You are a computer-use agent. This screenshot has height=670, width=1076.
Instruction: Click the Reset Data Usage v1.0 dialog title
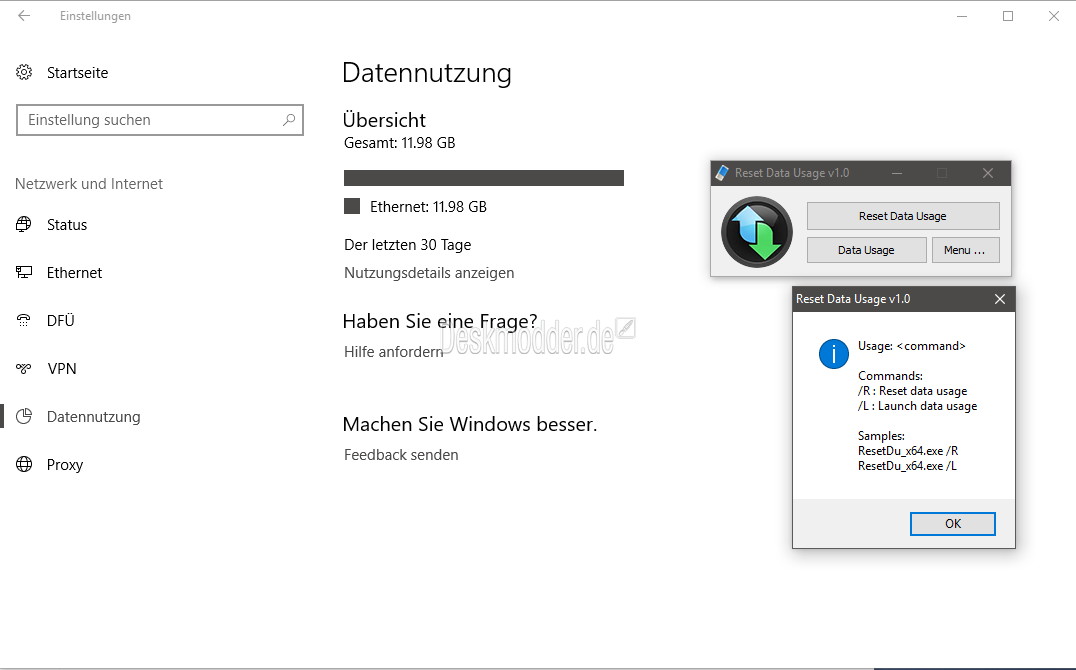(853, 299)
